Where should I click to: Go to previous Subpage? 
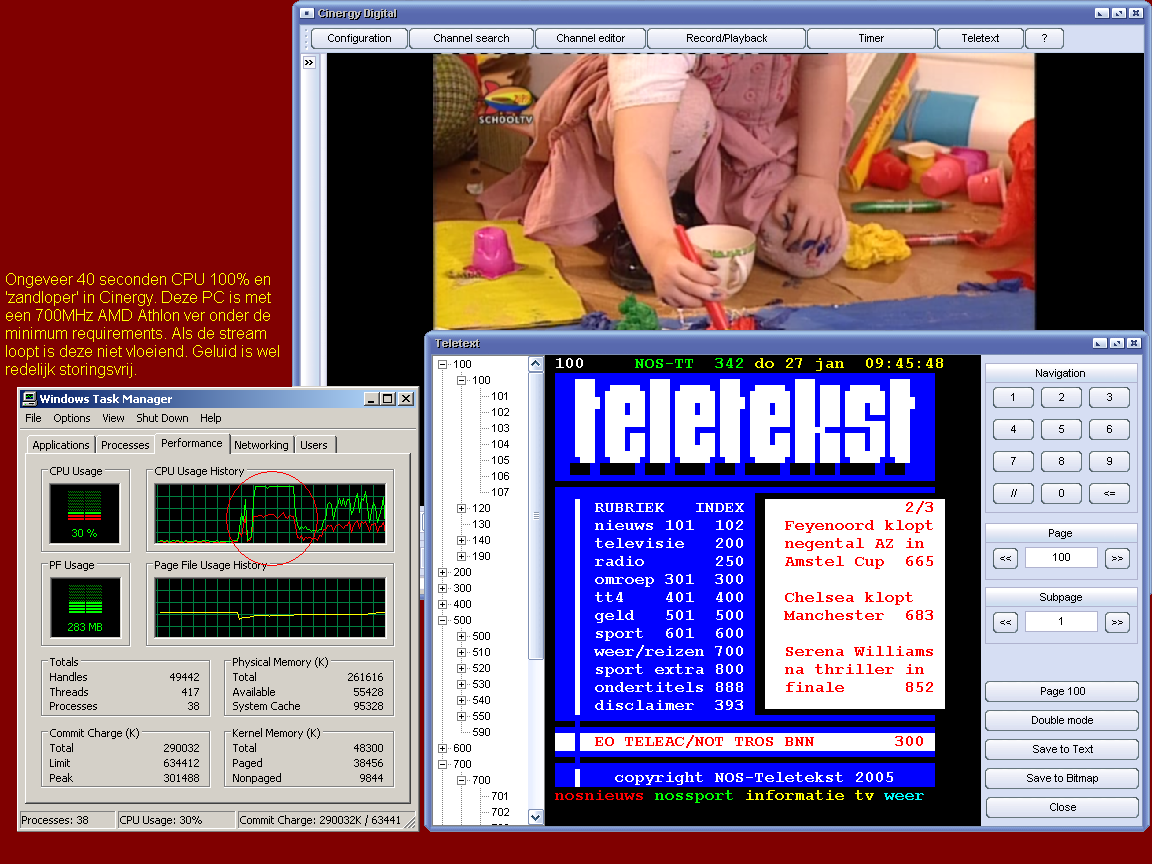pos(1005,622)
